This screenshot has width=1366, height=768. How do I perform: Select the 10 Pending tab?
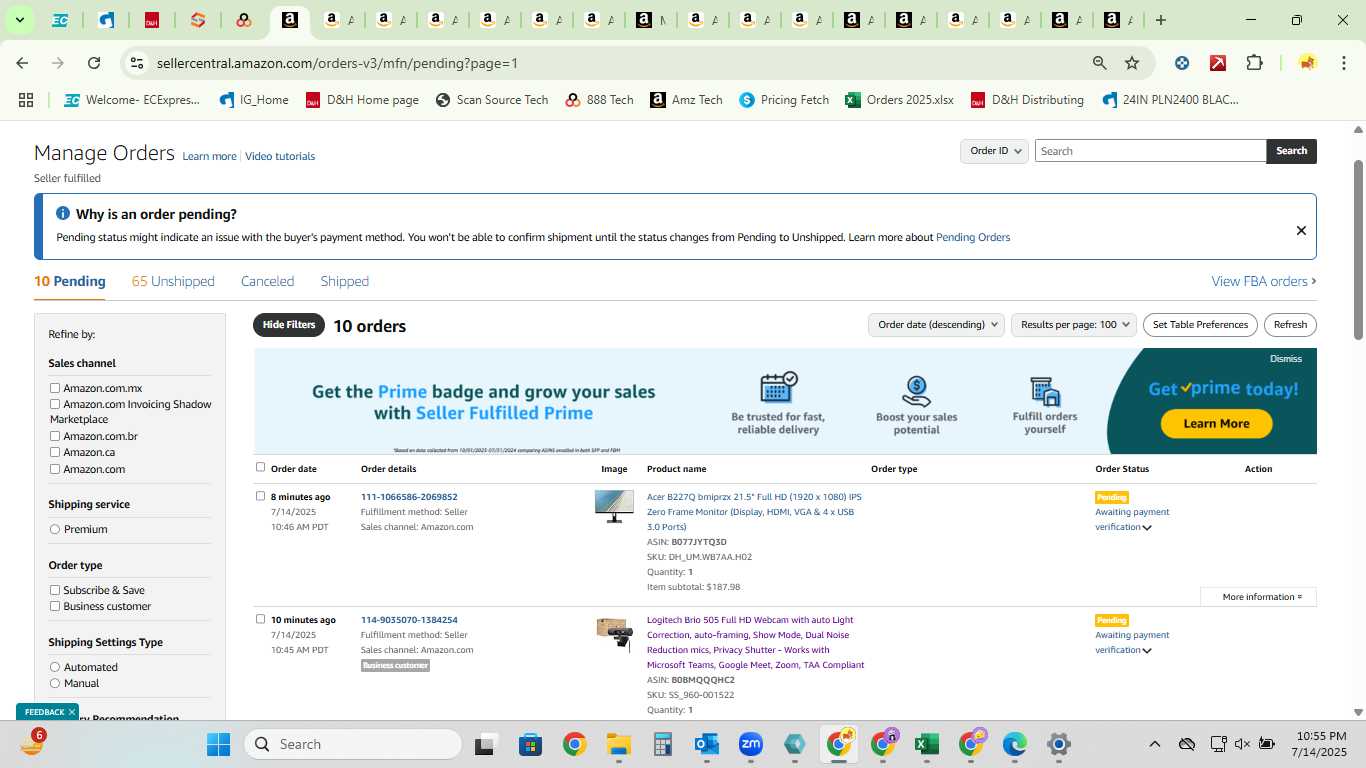click(x=70, y=281)
